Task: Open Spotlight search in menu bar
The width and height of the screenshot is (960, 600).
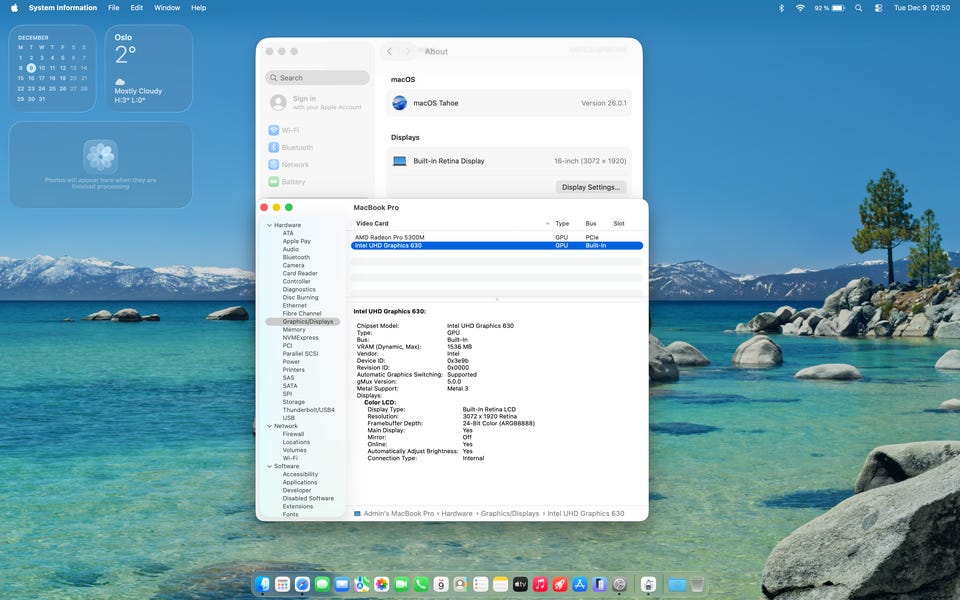Action: (858, 7)
